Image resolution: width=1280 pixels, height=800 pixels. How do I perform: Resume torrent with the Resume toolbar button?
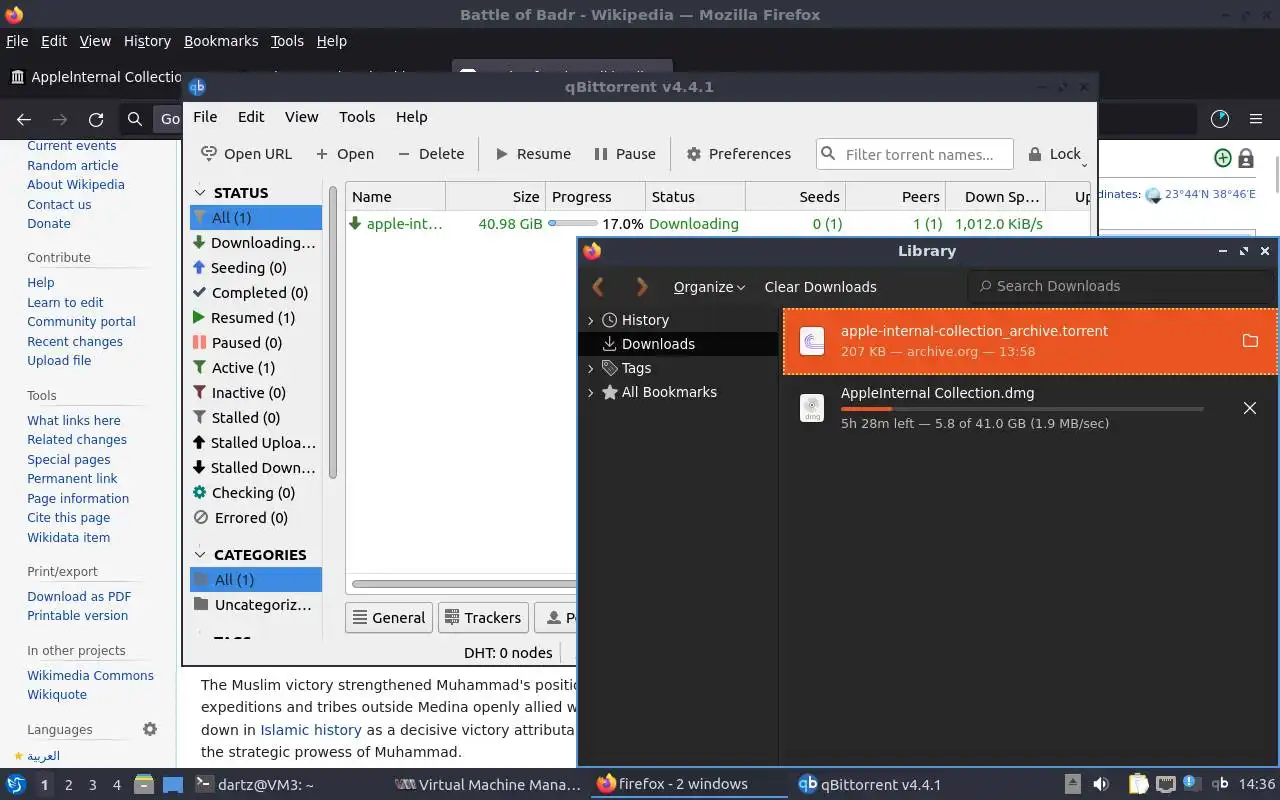533,154
